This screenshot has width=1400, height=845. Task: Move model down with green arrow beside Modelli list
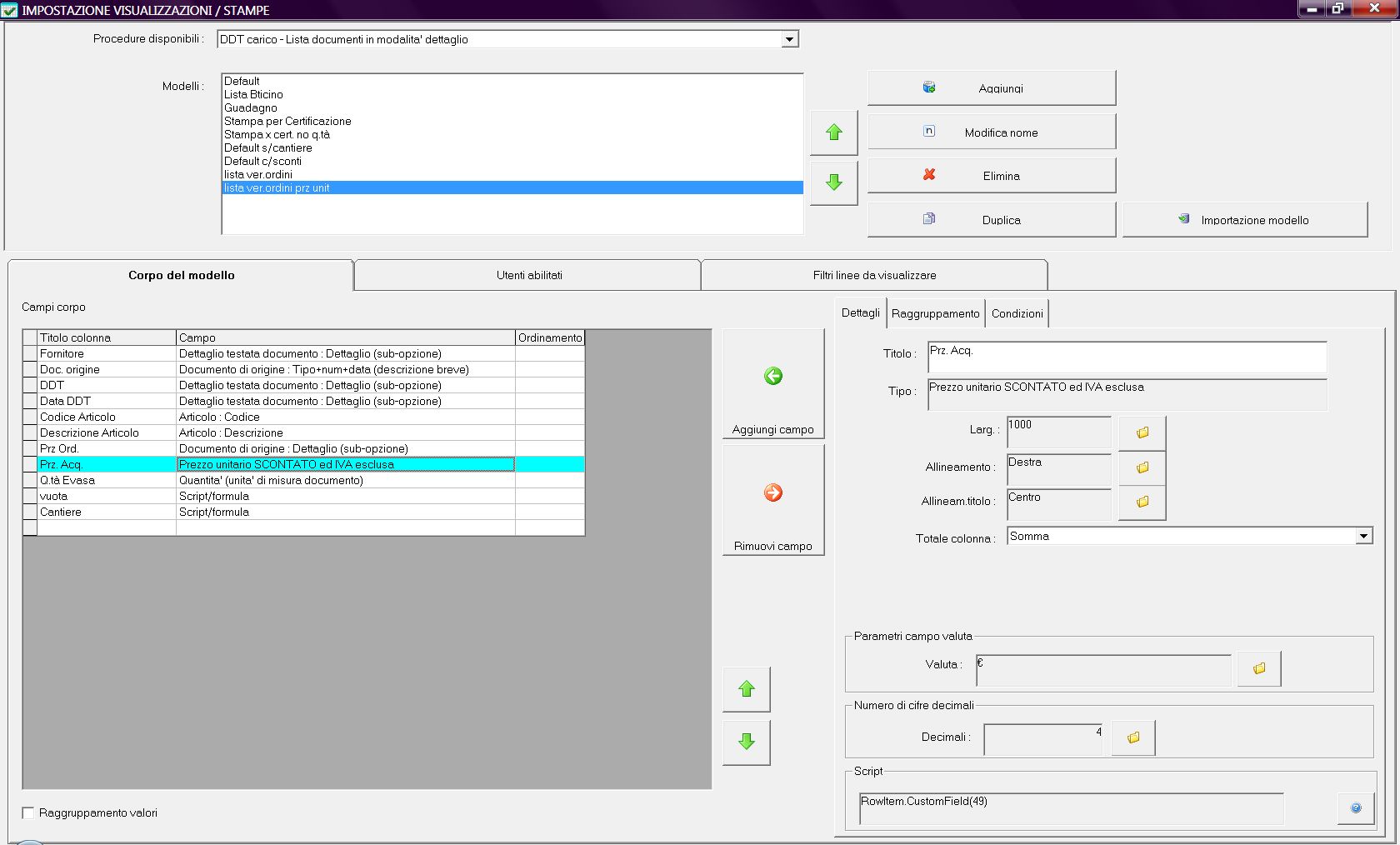tap(833, 182)
